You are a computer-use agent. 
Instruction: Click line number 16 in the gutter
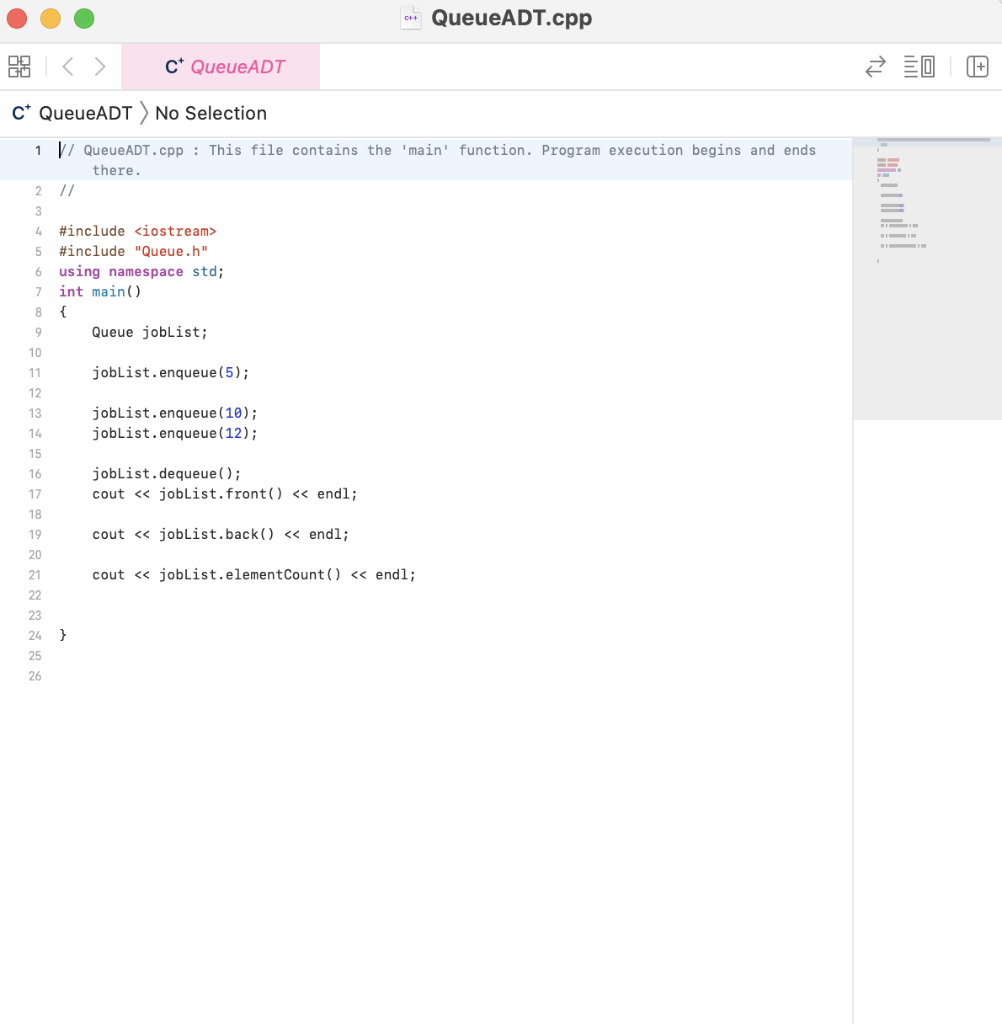(35, 474)
